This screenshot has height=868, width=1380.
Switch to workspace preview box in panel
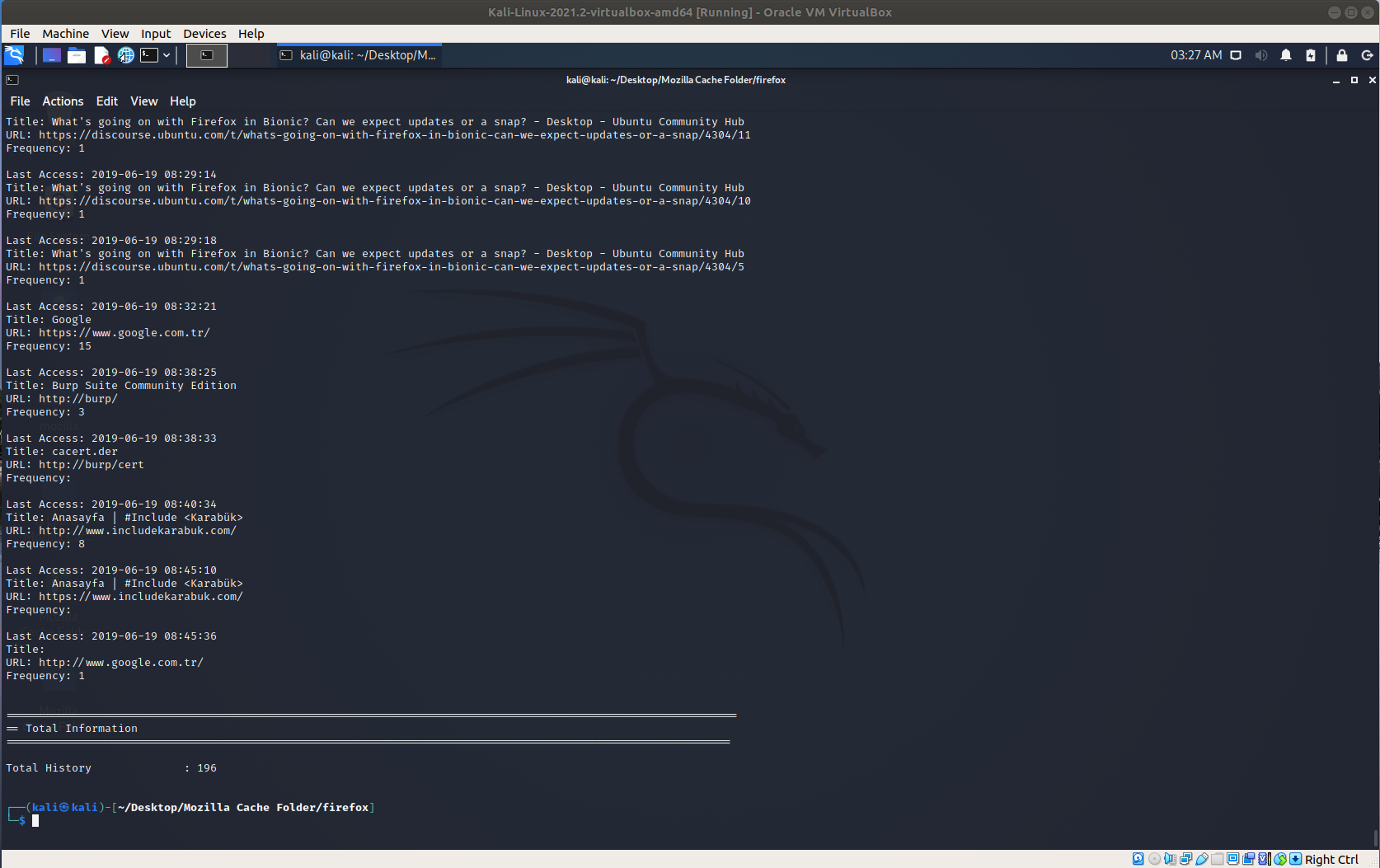(207, 55)
